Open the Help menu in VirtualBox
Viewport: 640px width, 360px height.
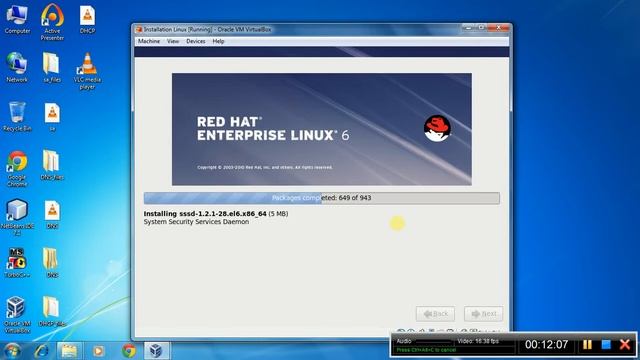(x=218, y=41)
